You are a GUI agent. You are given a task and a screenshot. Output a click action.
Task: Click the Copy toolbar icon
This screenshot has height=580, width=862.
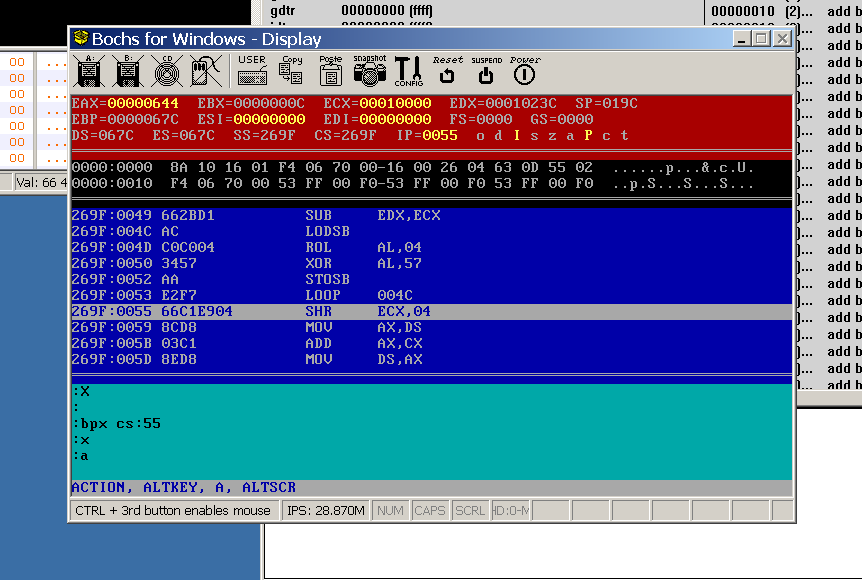(x=292, y=71)
